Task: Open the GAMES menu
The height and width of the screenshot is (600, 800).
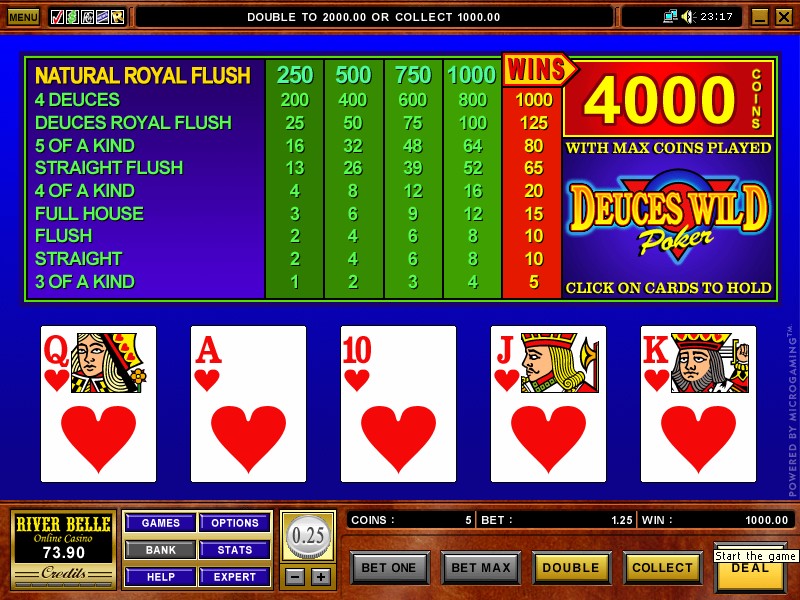Action: pyautogui.click(x=160, y=523)
